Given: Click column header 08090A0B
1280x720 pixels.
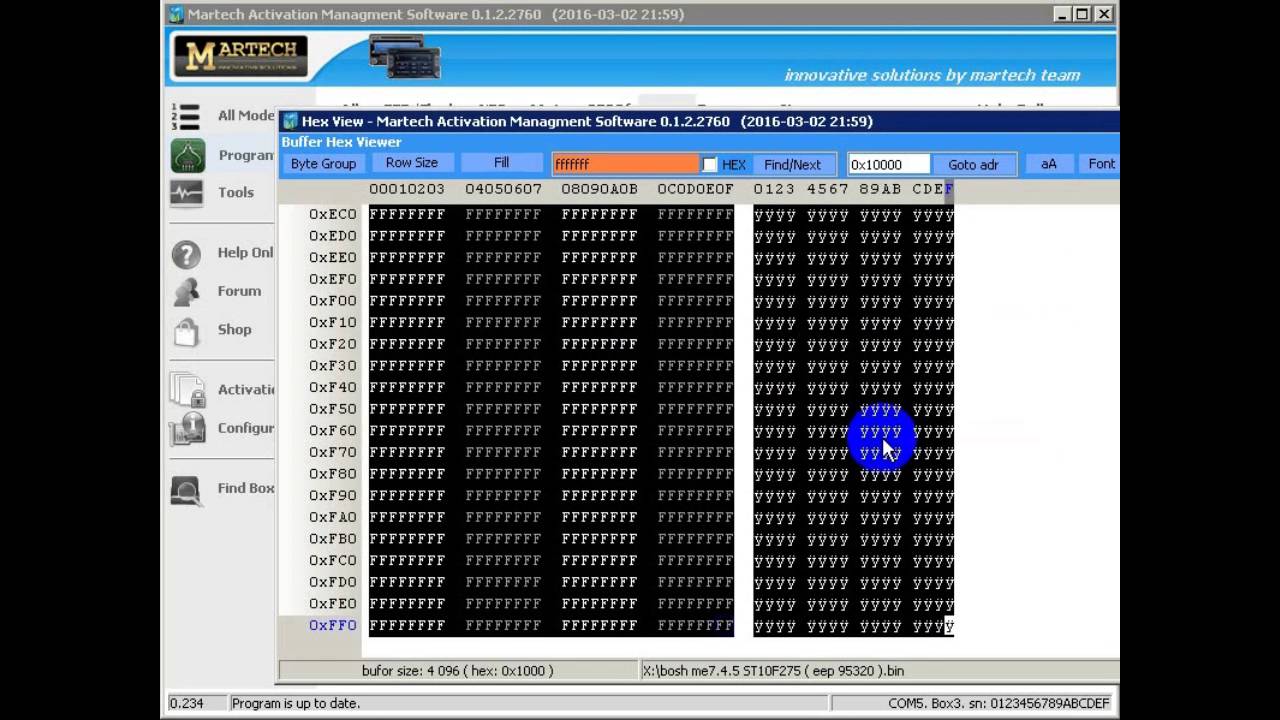Looking at the screenshot, I should [599, 188].
